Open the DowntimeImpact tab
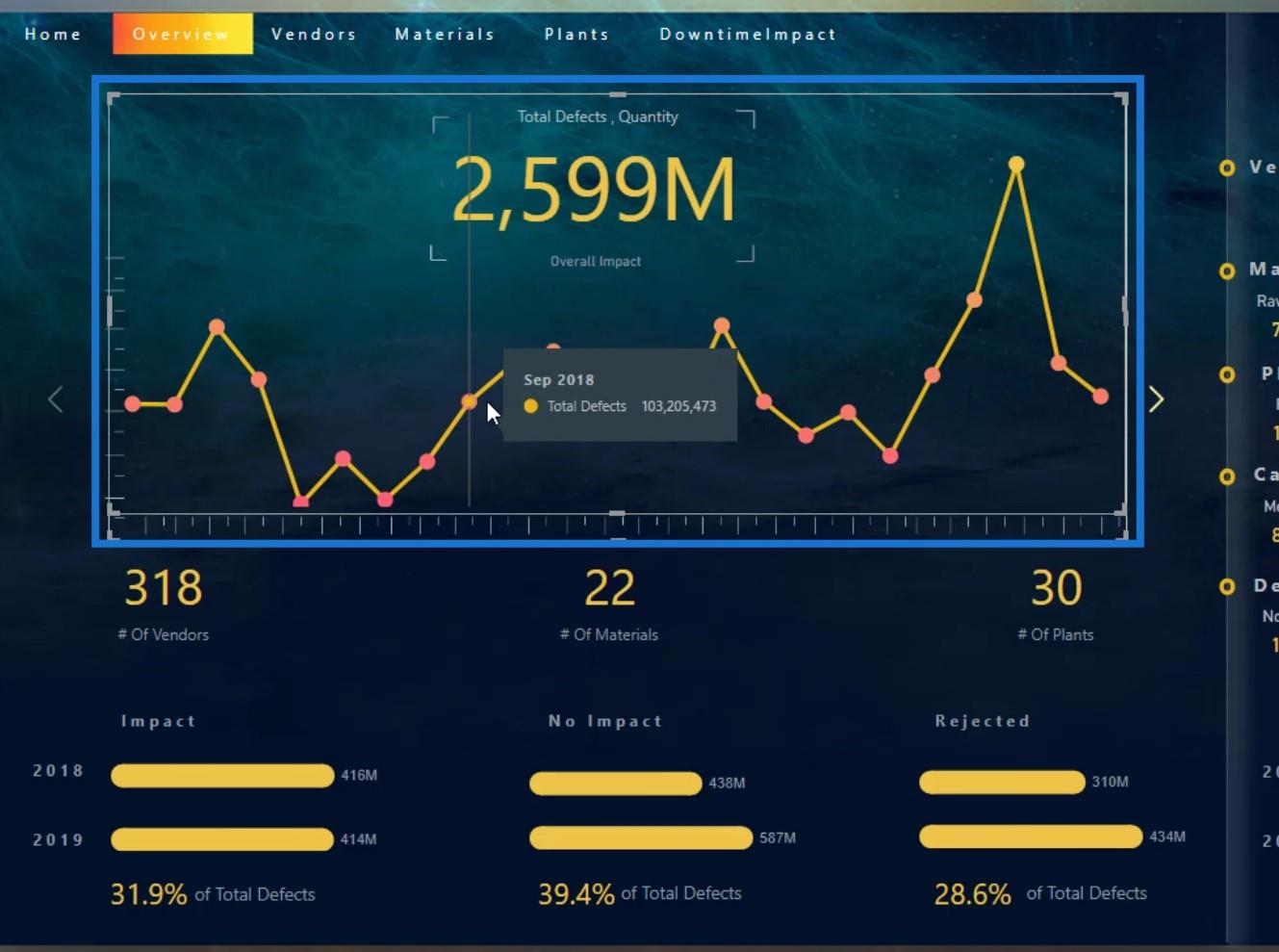This screenshot has height=952, width=1279. click(748, 34)
